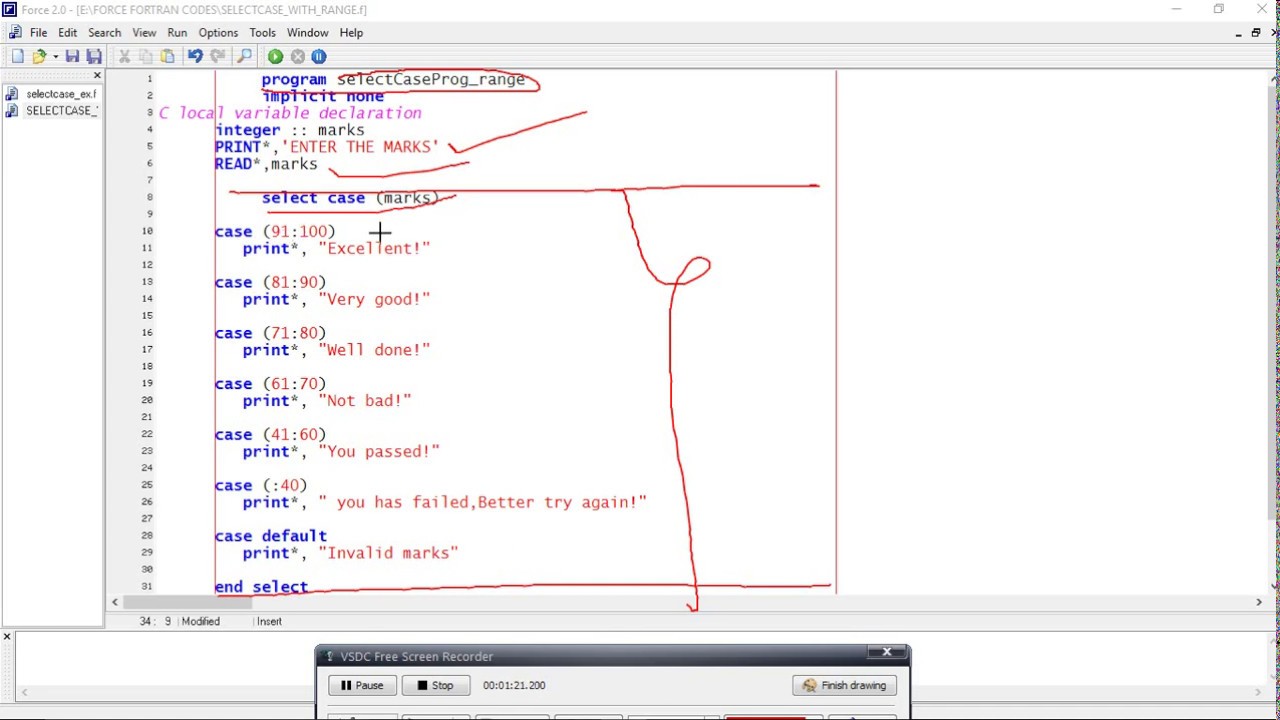This screenshot has width=1280, height=720.
Task: Open the Help menu
Action: pos(351,33)
